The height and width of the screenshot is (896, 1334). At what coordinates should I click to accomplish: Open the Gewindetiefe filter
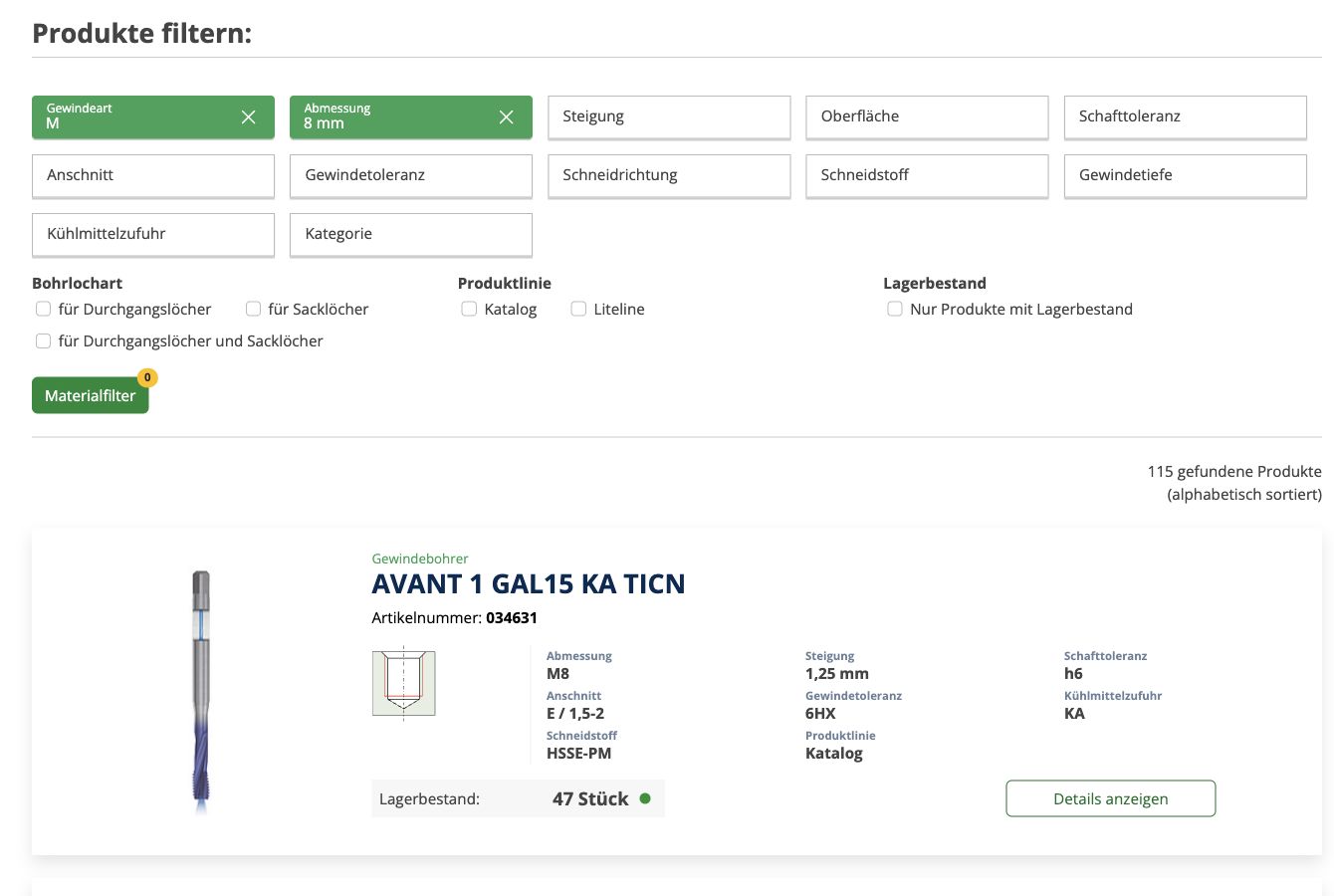(1185, 175)
